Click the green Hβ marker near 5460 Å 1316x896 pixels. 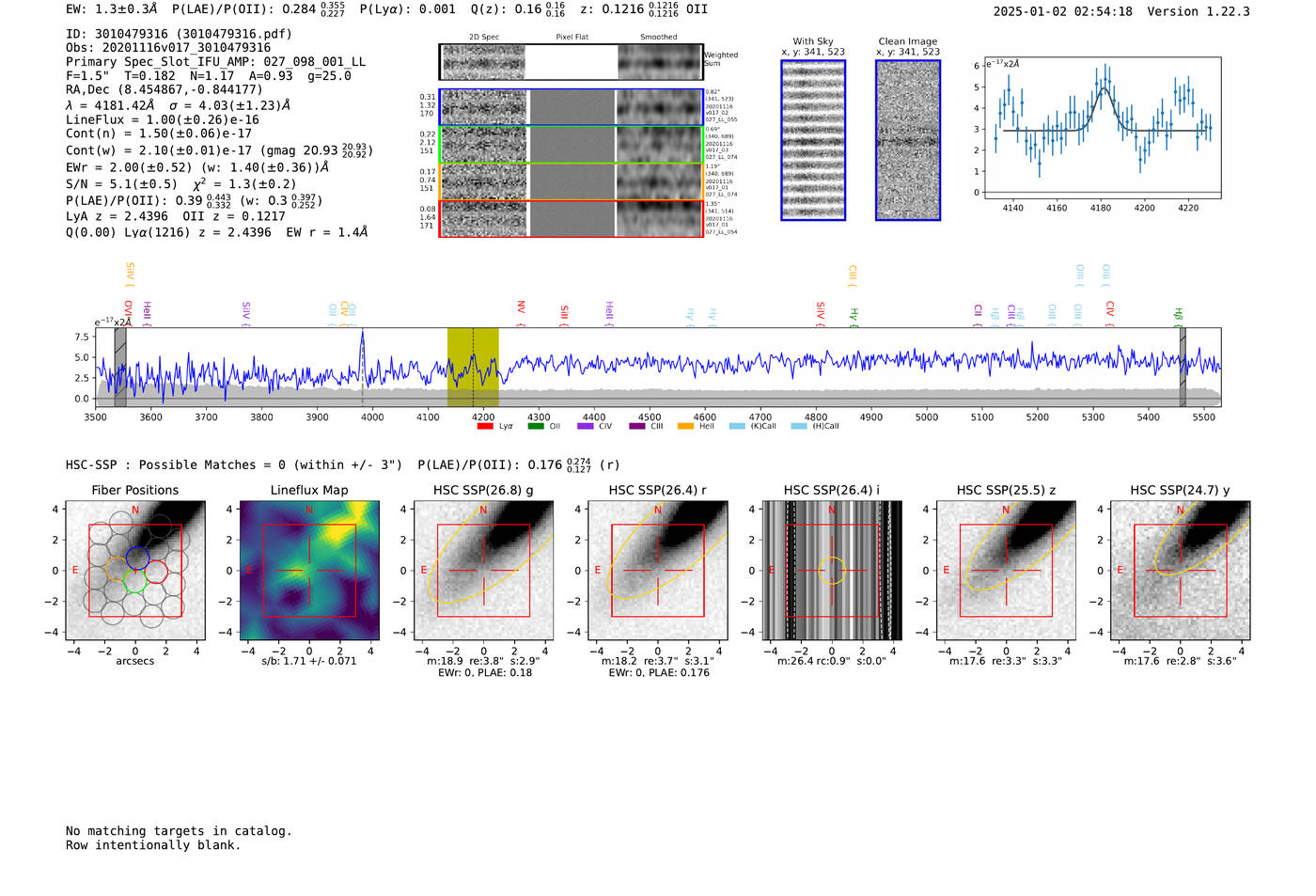[x=1178, y=316]
